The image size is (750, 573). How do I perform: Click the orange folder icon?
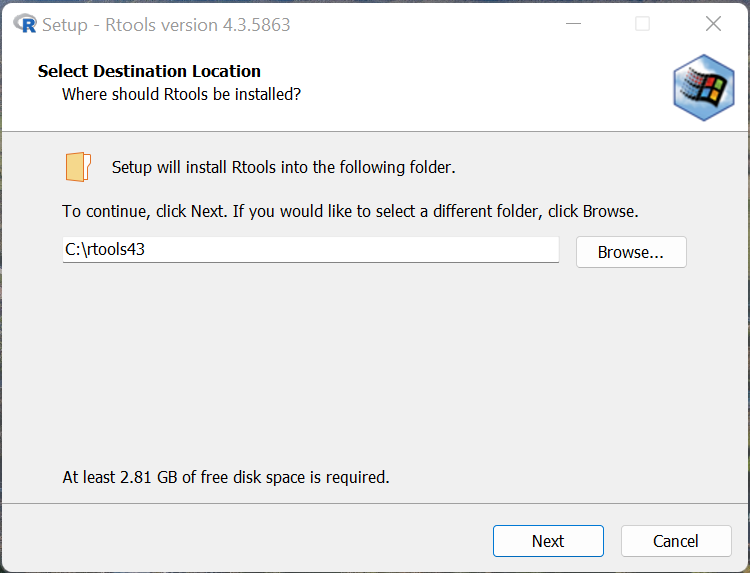click(78, 167)
